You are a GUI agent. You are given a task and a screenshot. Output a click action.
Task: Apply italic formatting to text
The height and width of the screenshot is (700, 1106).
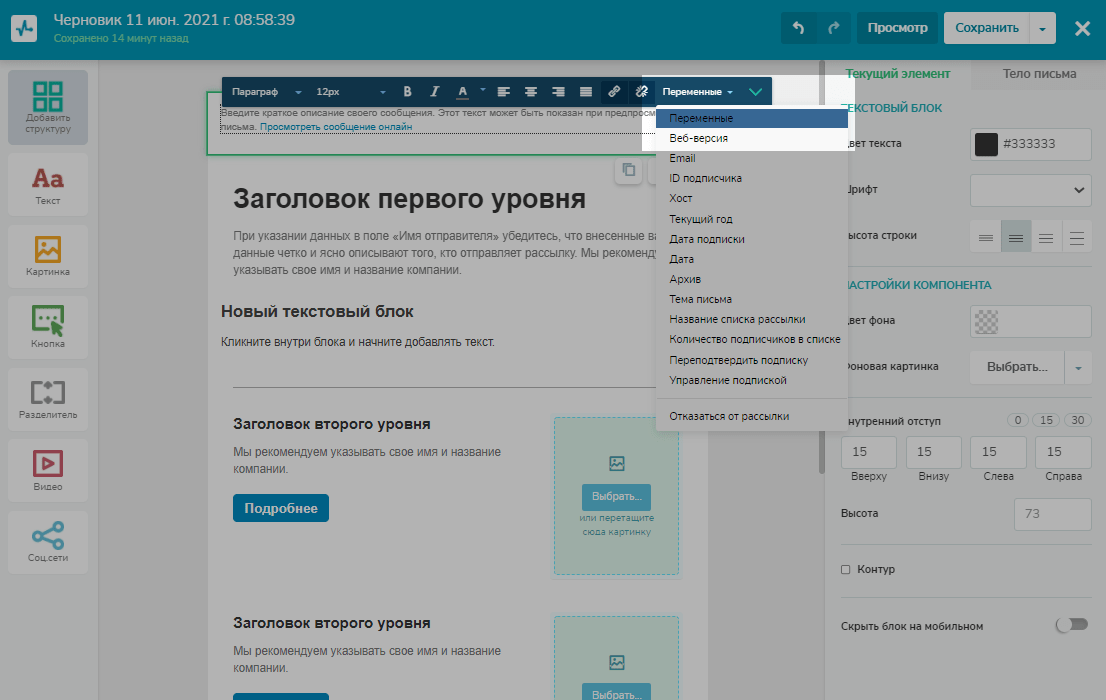click(x=434, y=92)
